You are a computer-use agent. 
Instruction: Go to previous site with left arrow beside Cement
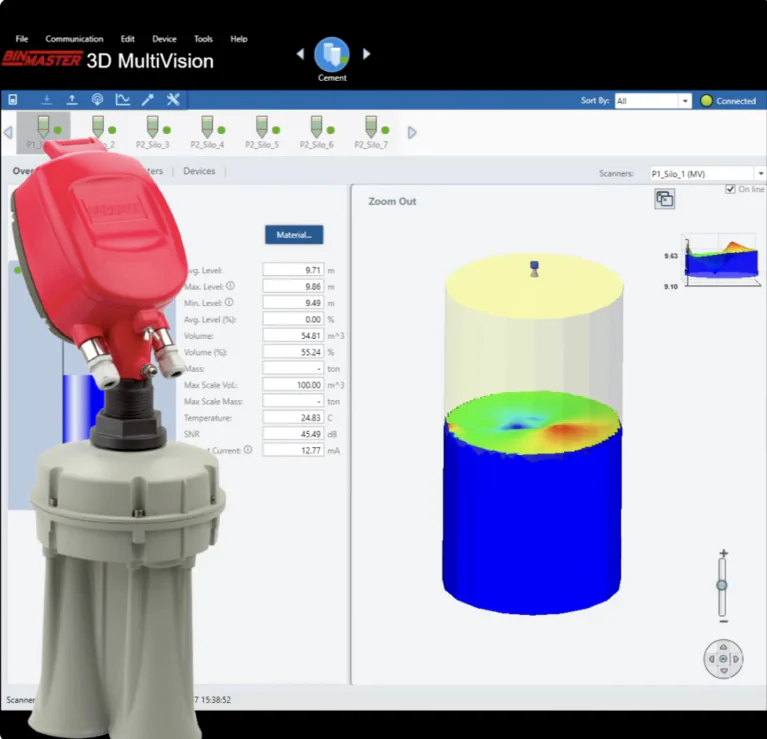click(300, 54)
